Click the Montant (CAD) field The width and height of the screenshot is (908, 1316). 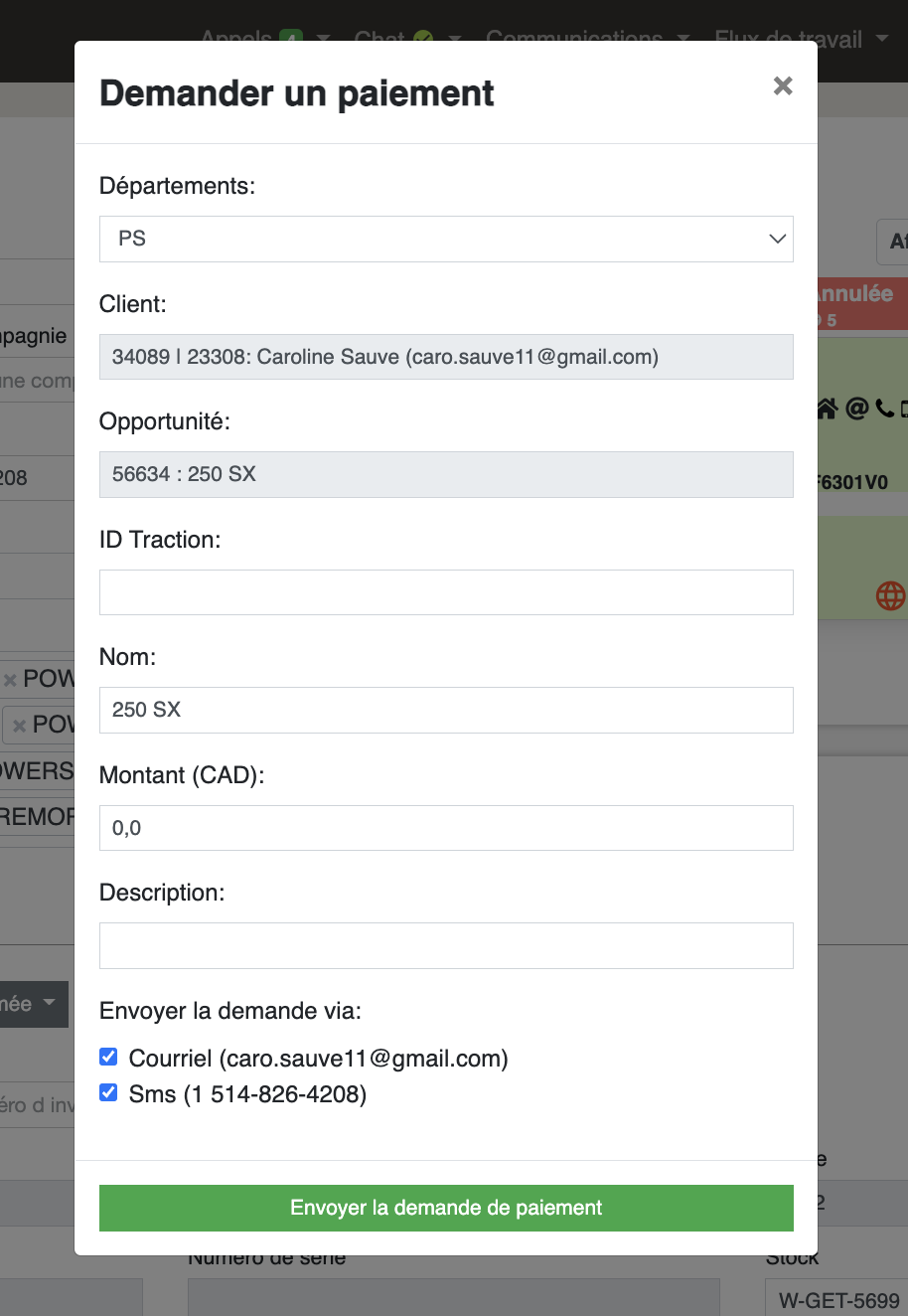446,828
